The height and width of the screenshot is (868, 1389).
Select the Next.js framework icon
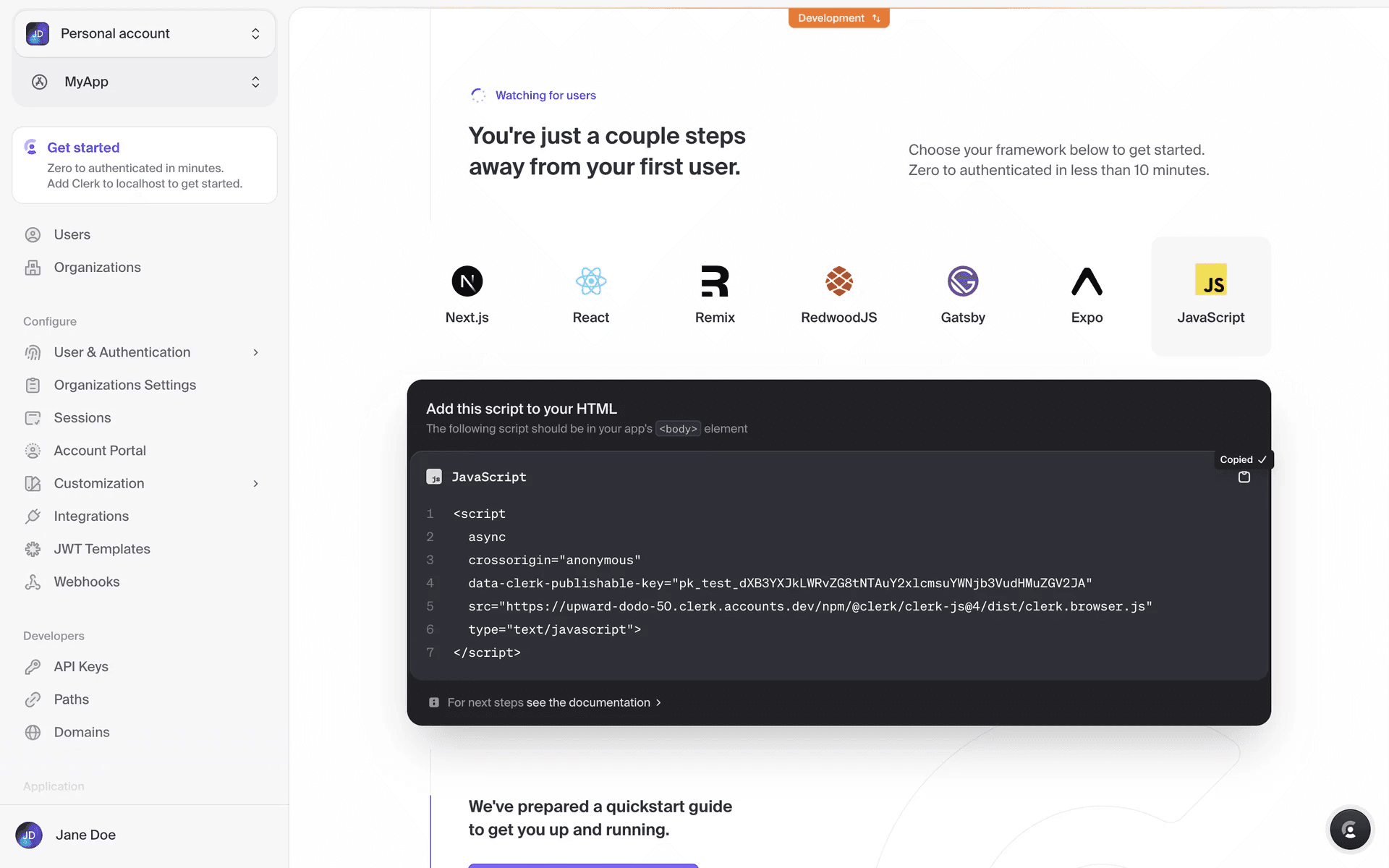tap(467, 281)
